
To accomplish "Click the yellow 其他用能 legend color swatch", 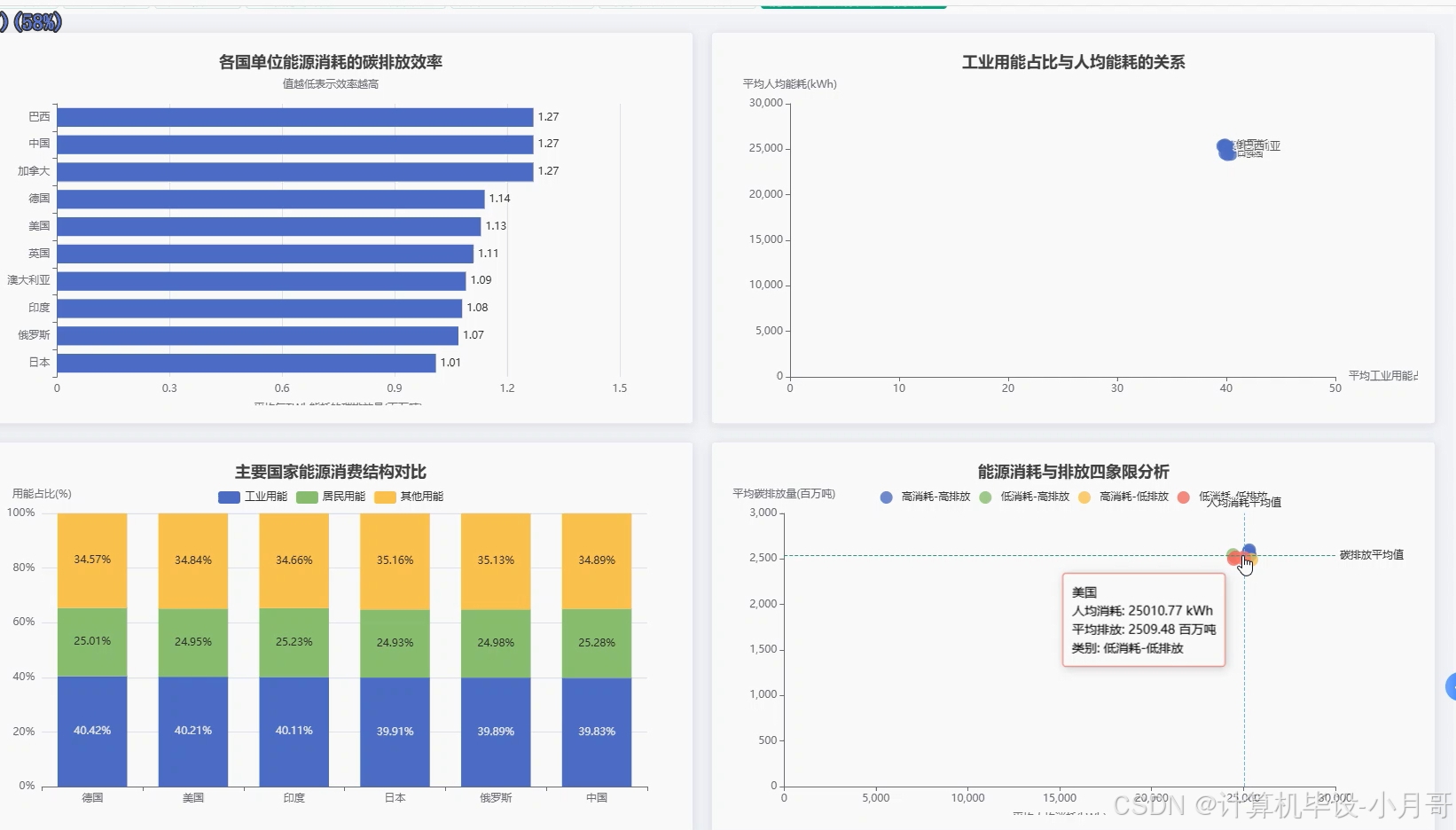I will point(385,497).
